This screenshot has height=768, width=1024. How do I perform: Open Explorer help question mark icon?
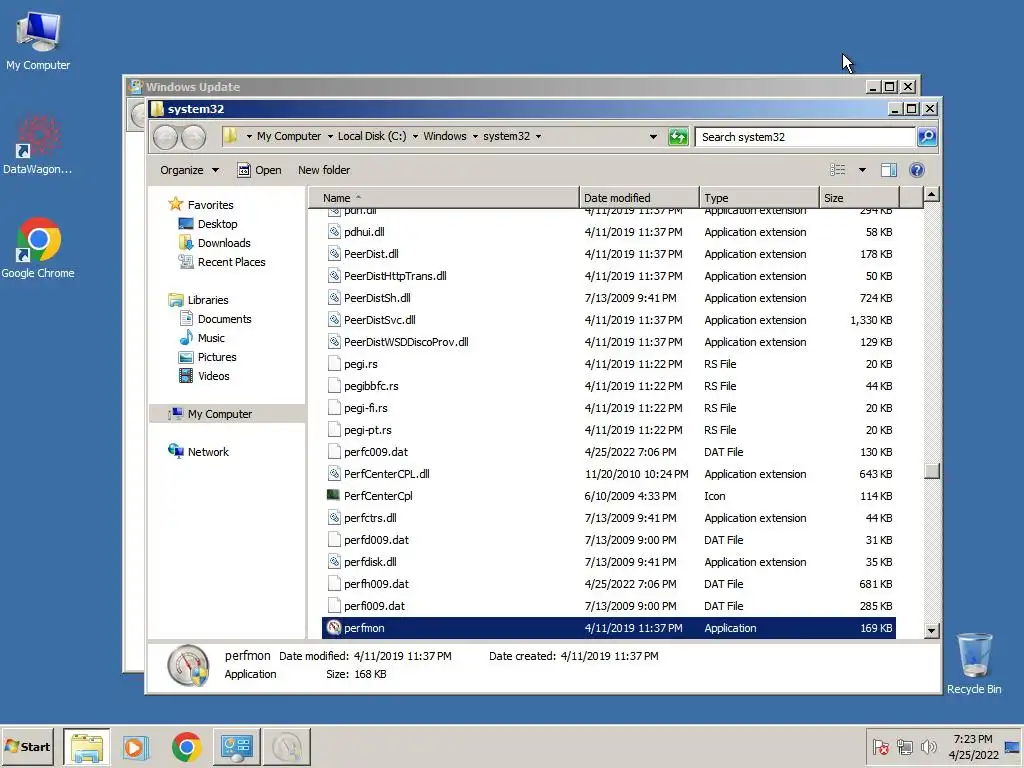tap(917, 170)
